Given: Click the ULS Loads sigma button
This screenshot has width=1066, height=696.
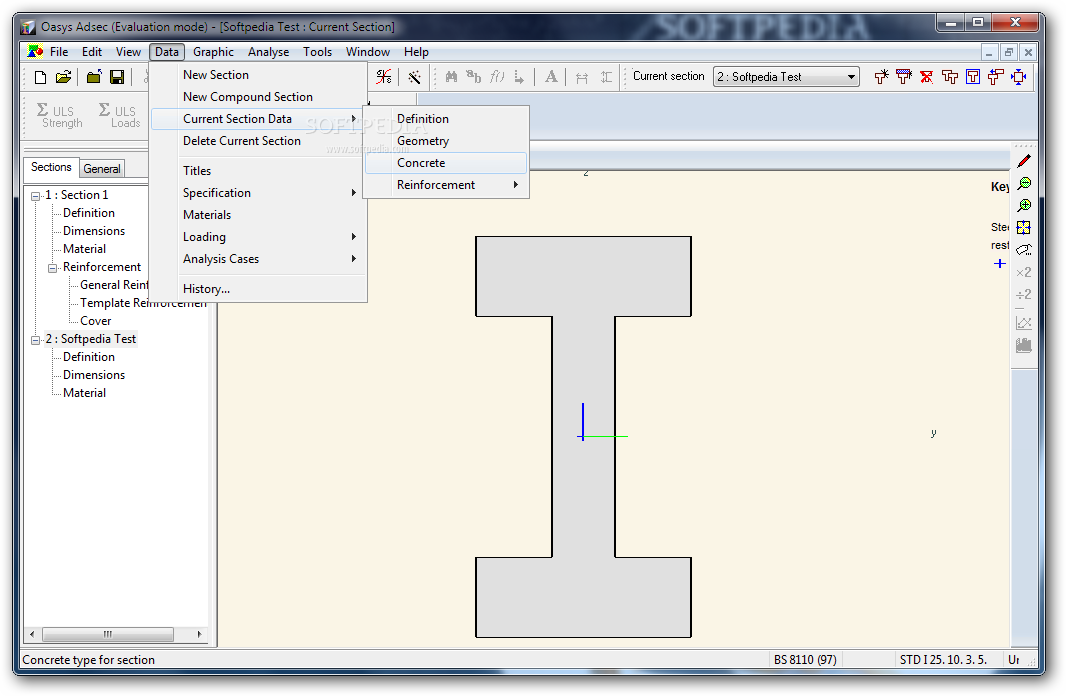Looking at the screenshot, I should pos(120,115).
